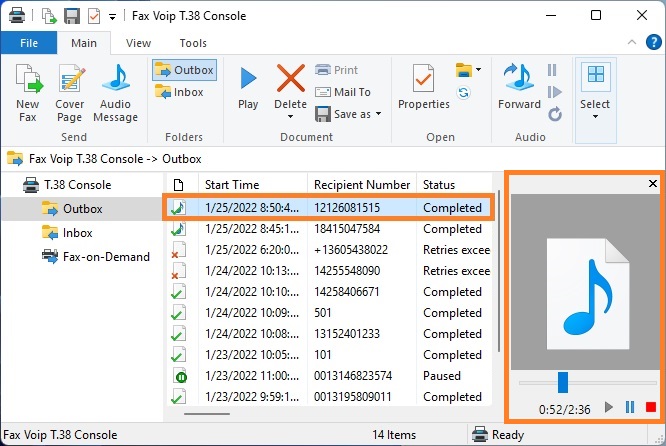Switch to the View tab

[138, 43]
